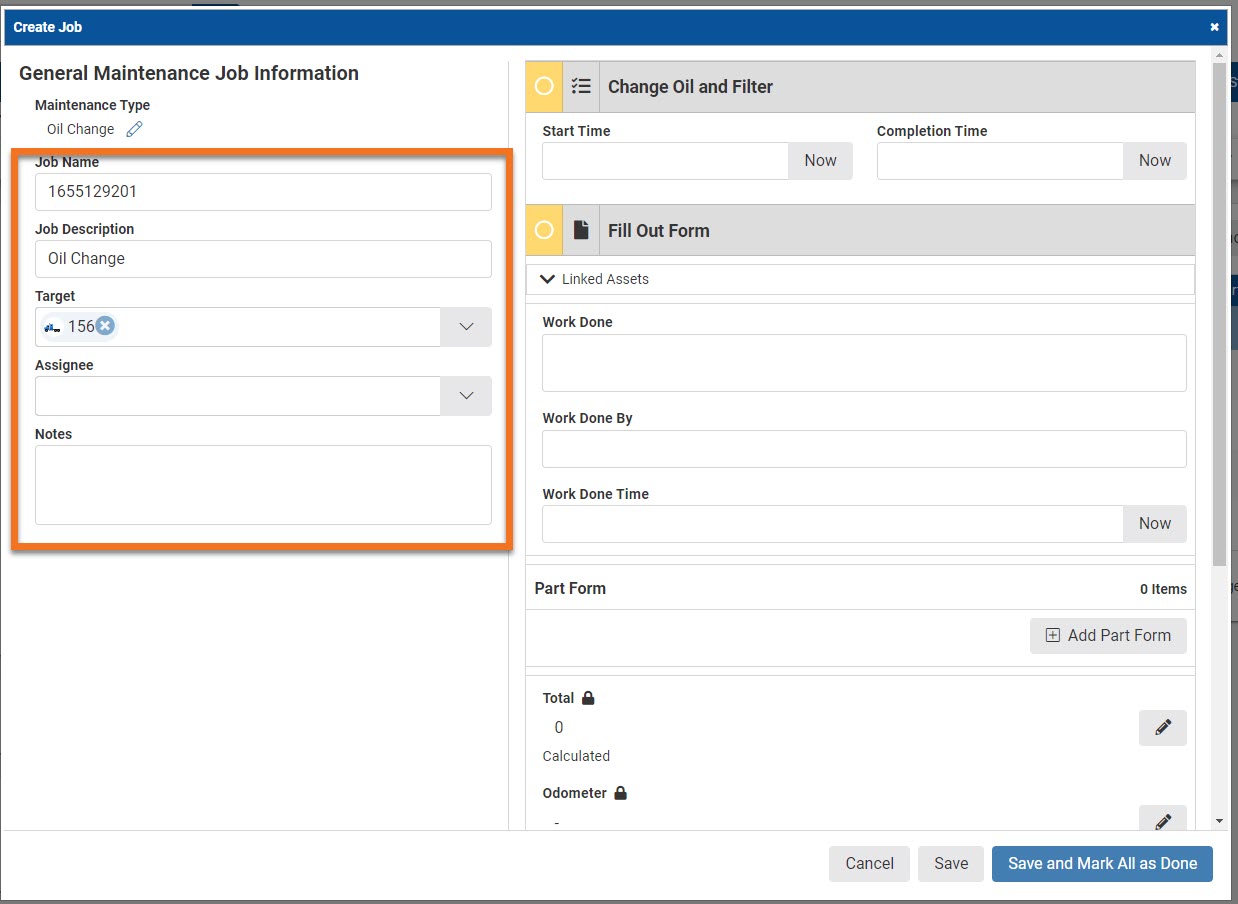Viewport: 1238px width, 904px height.
Task: Click the form scrollbar down arrow
Action: pyautogui.click(x=1219, y=821)
